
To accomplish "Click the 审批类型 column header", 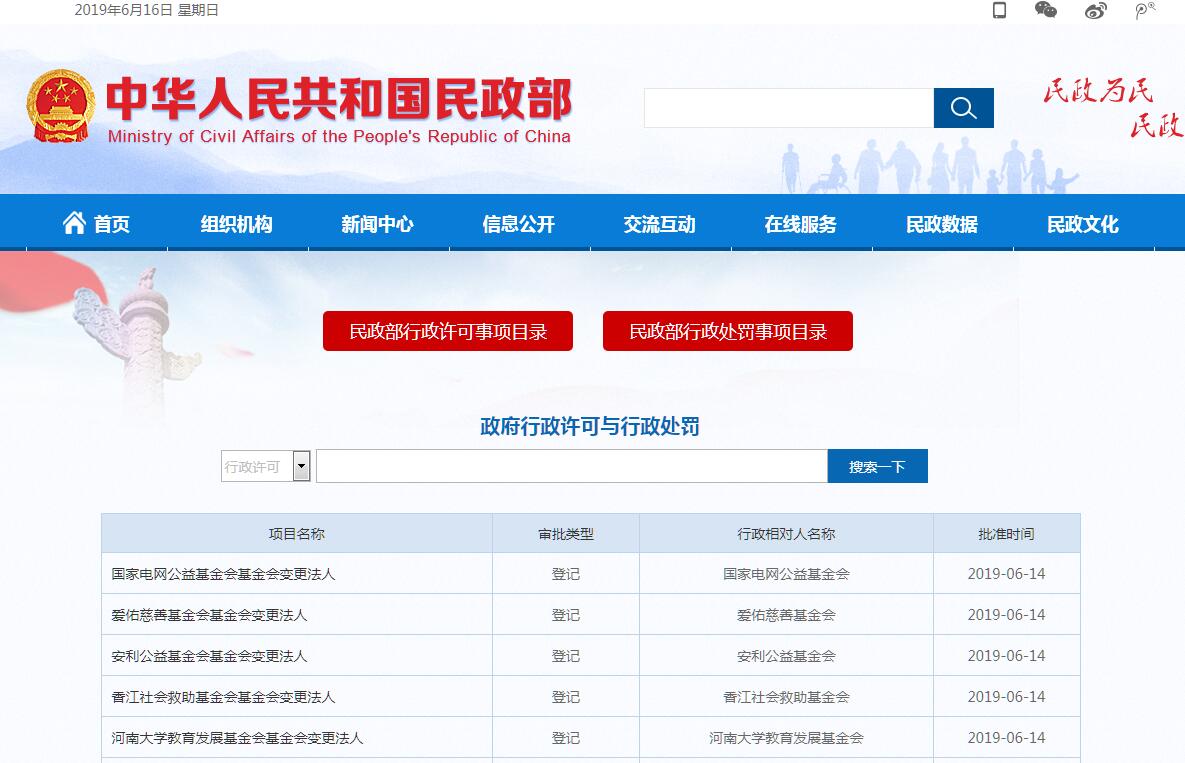I will click(x=566, y=533).
